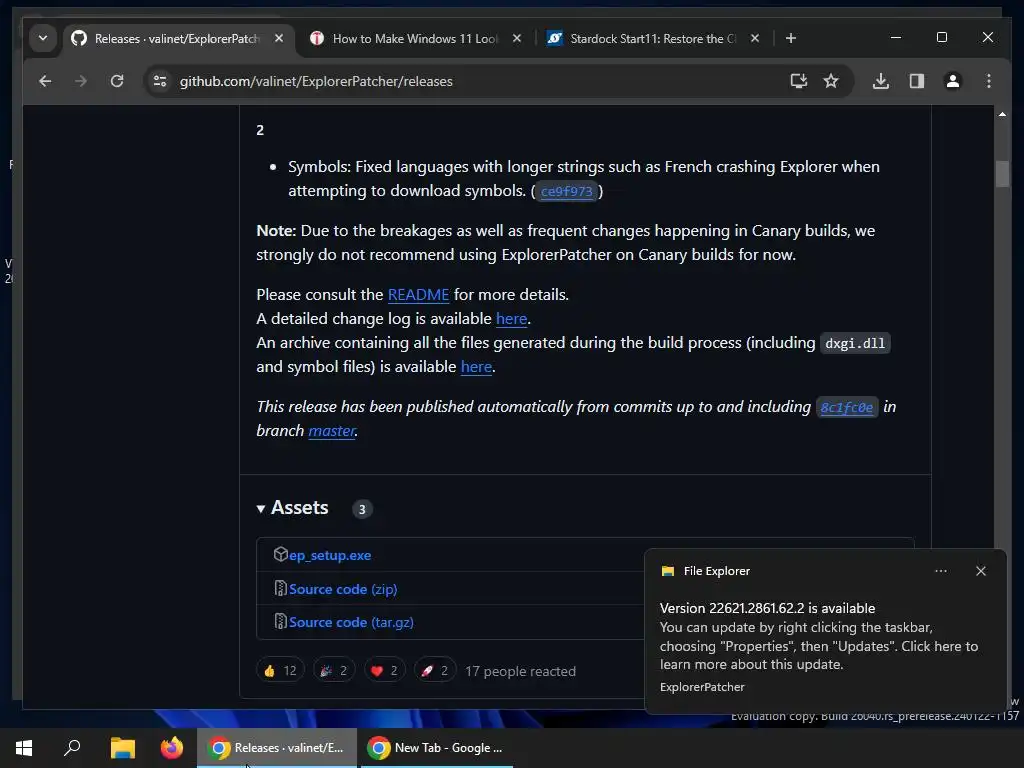
Task: Close the Releases ExplorerPatcher tab
Action: (279, 39)
